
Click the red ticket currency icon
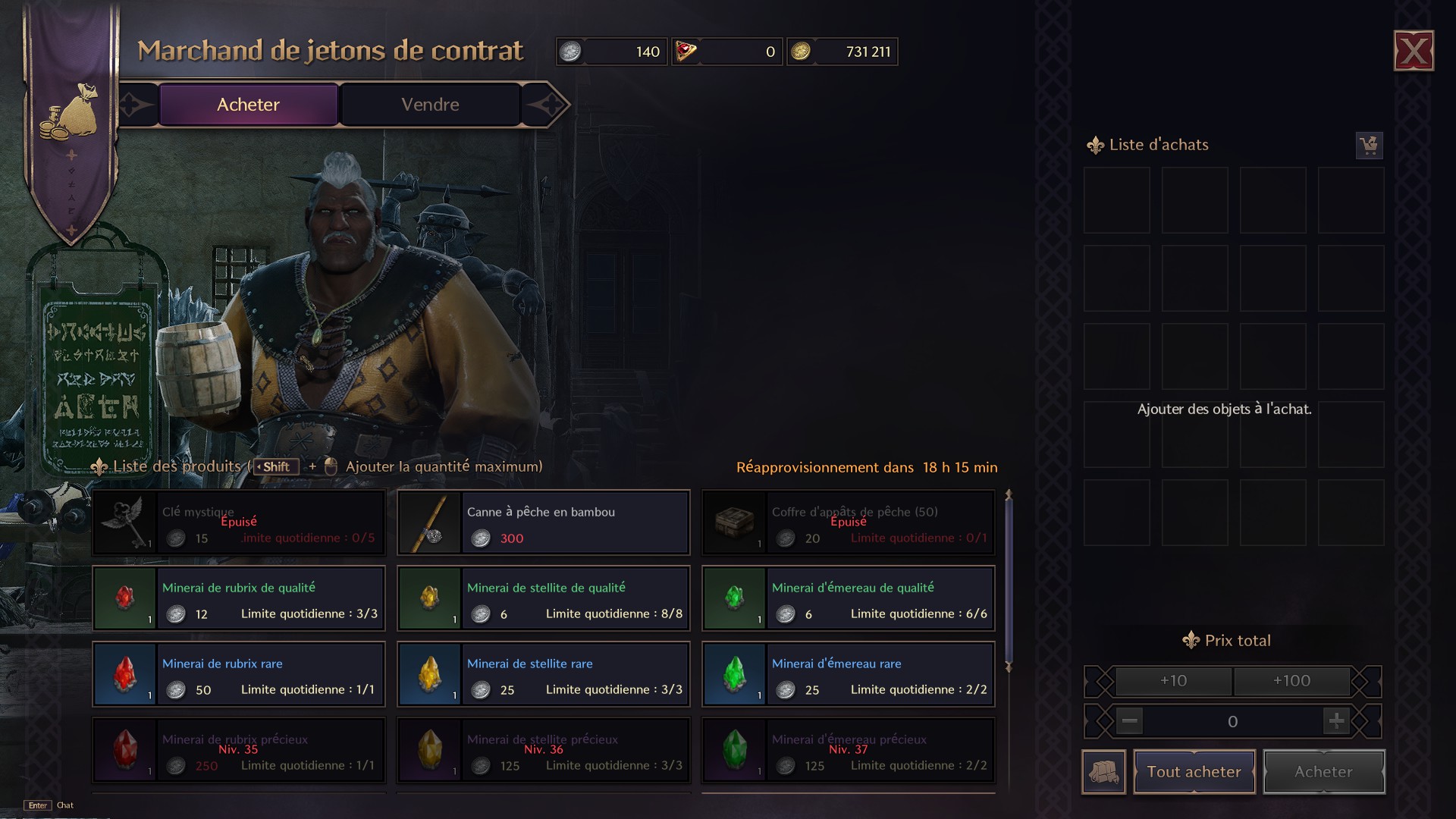(x=686, y=52)
